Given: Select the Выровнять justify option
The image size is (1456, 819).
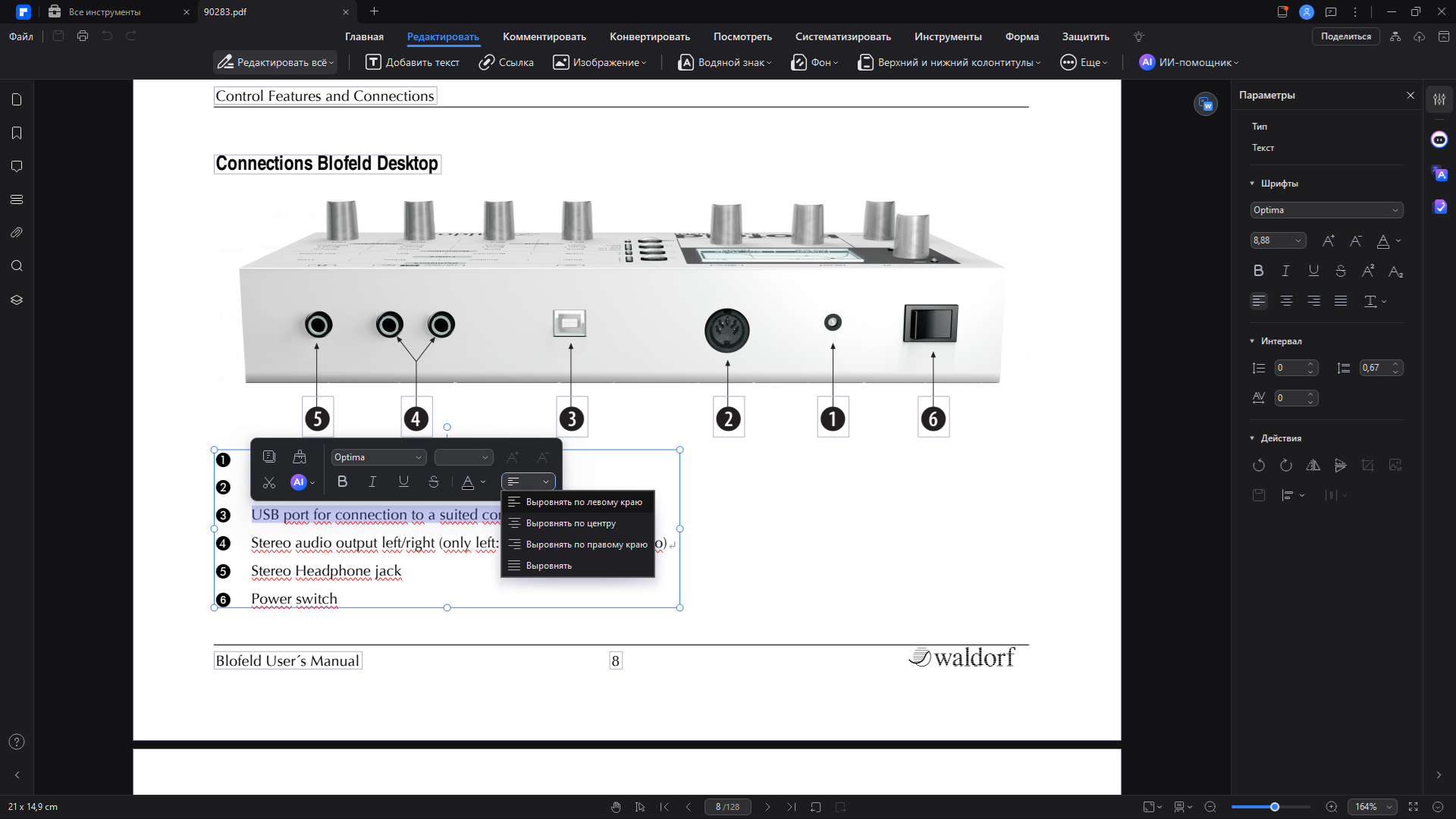Looking at the screenshot, I should [578, 566].
